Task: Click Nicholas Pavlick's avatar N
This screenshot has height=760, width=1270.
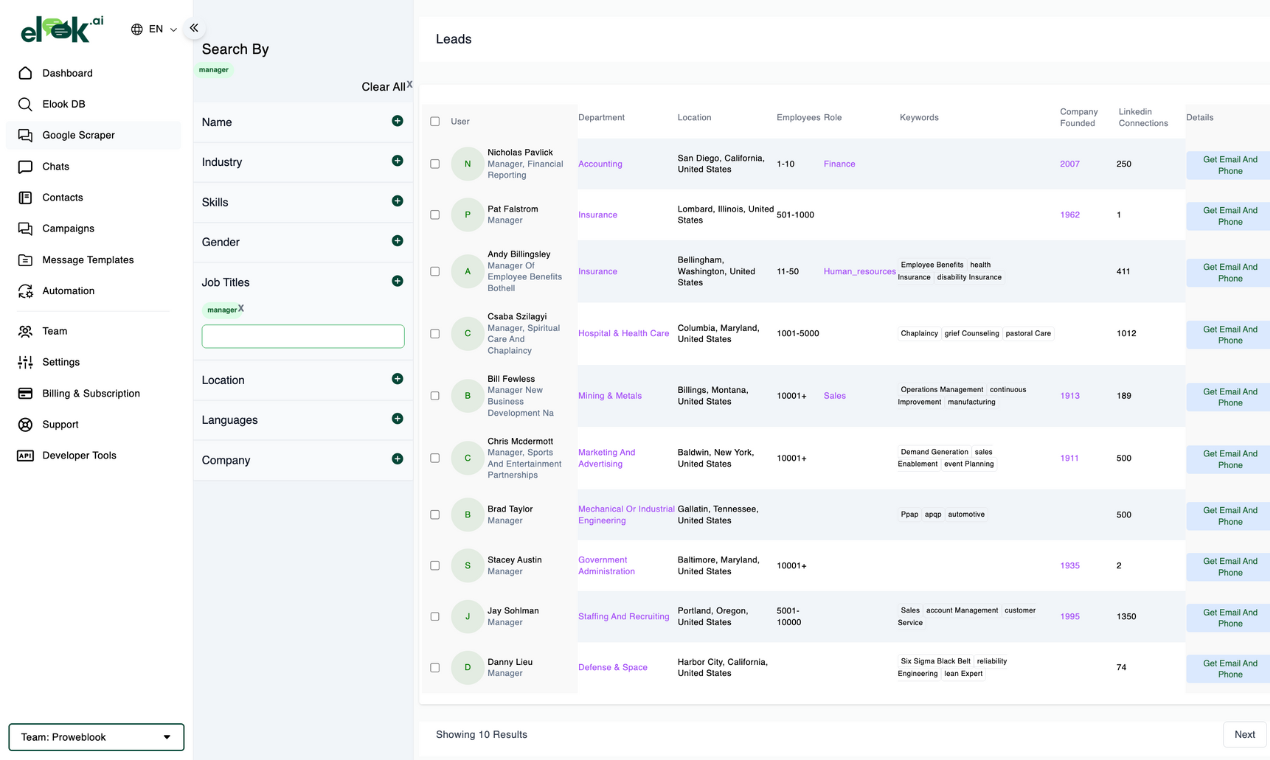Action: (x=467, y=164)
